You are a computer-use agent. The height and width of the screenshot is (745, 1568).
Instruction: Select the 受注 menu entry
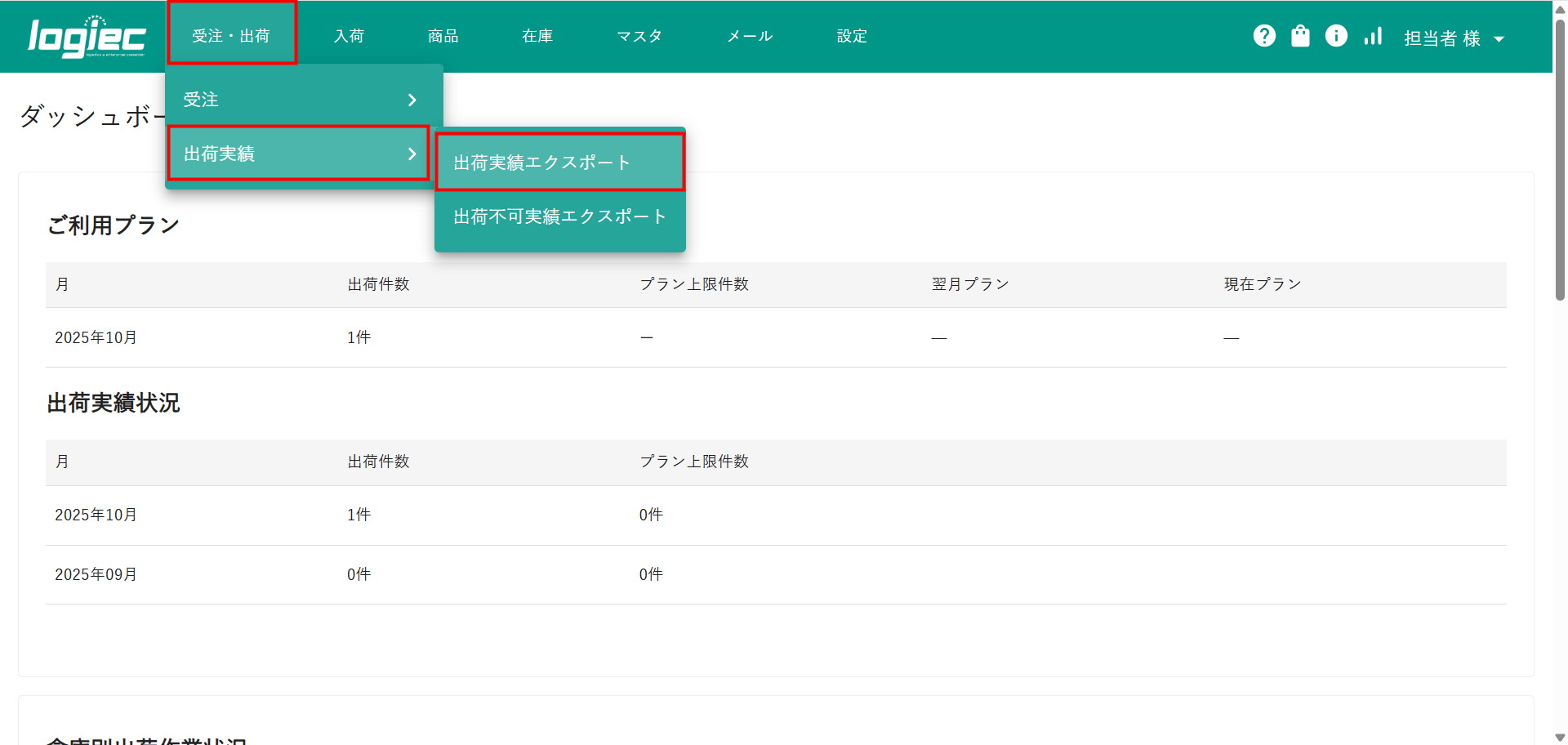(201, 100)
